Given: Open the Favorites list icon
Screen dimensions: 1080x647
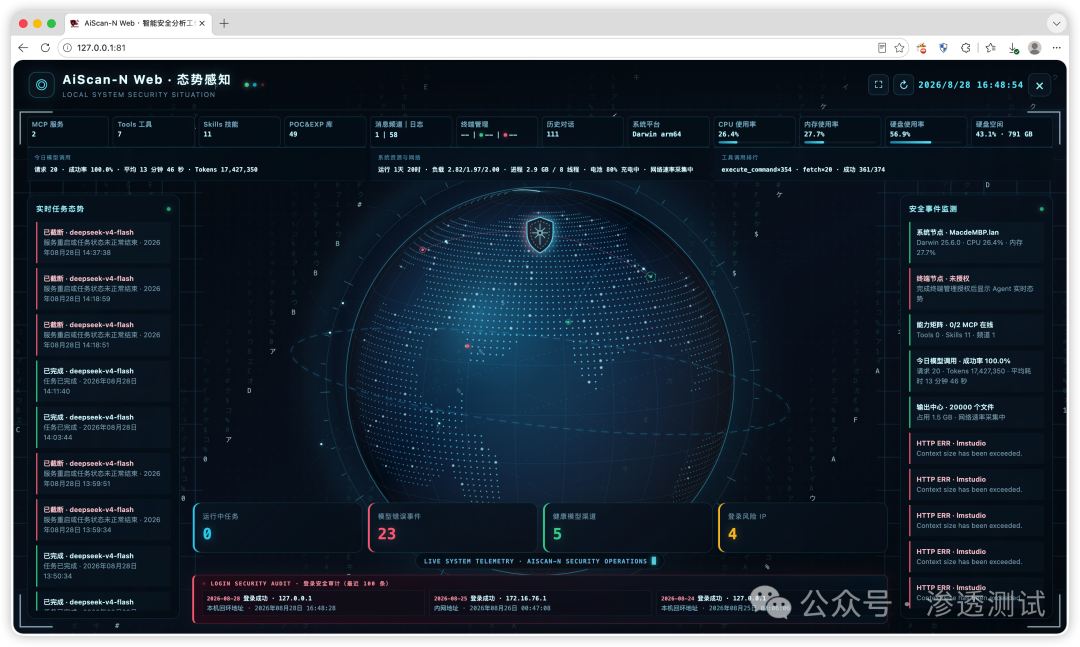Looking at the screenshot, I should tap(990, 48).
